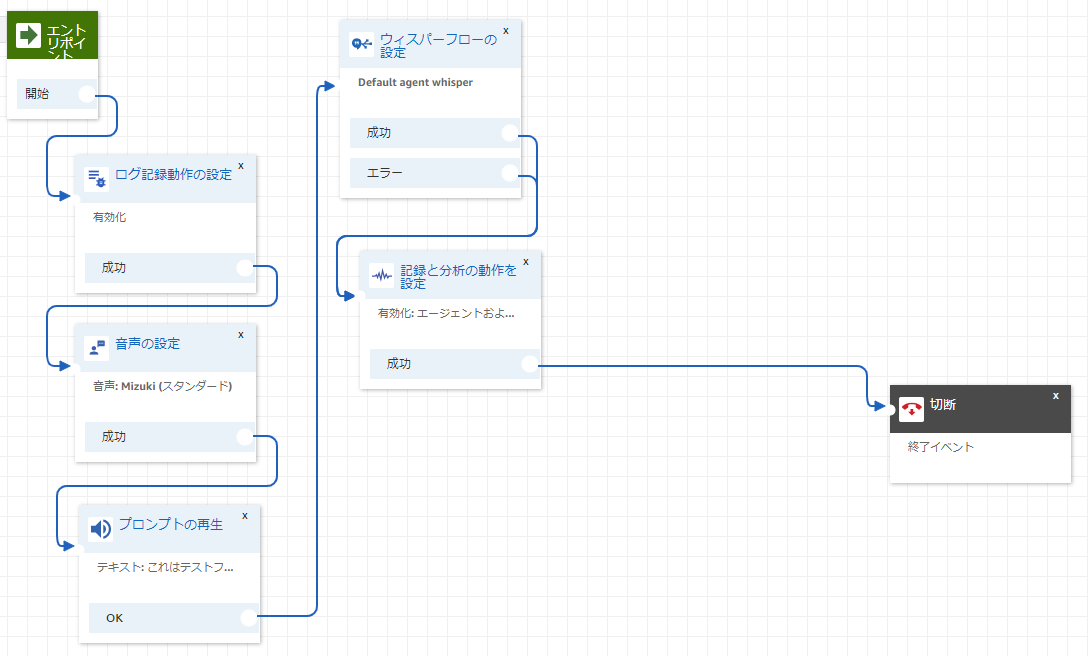
Task: Click the logging behavior block icon
Action: coord(96,178)
